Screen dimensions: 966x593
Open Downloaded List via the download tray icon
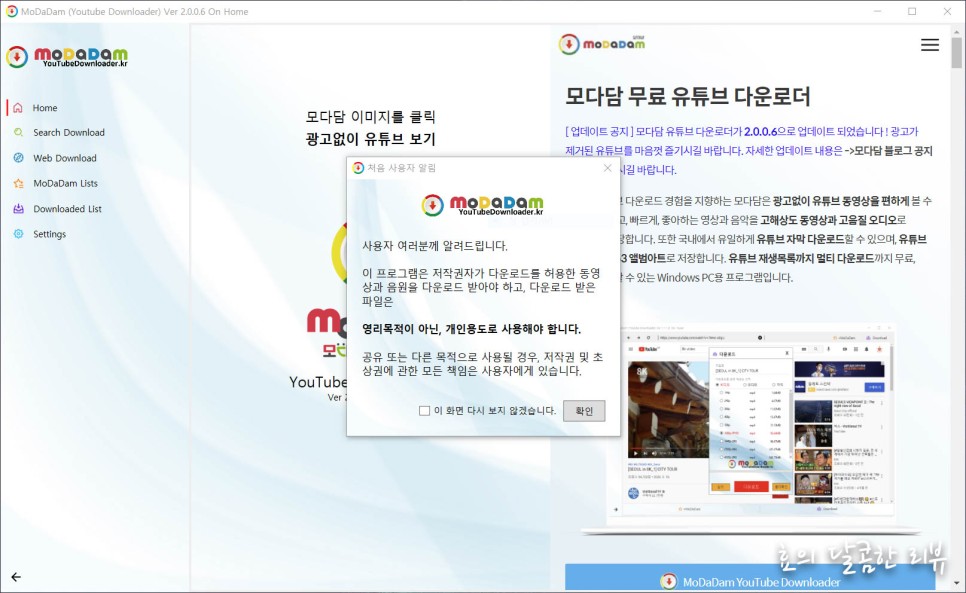coord(18,208)
